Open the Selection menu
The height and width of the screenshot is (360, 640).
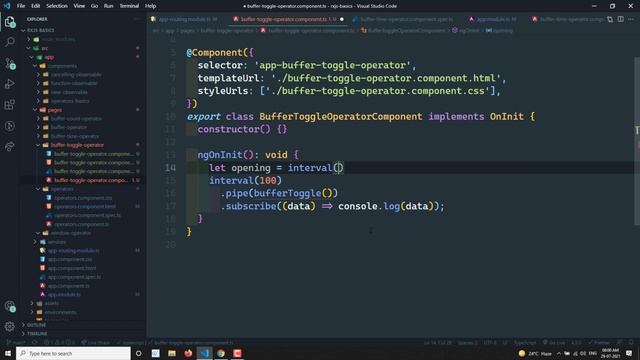(57, 6)
